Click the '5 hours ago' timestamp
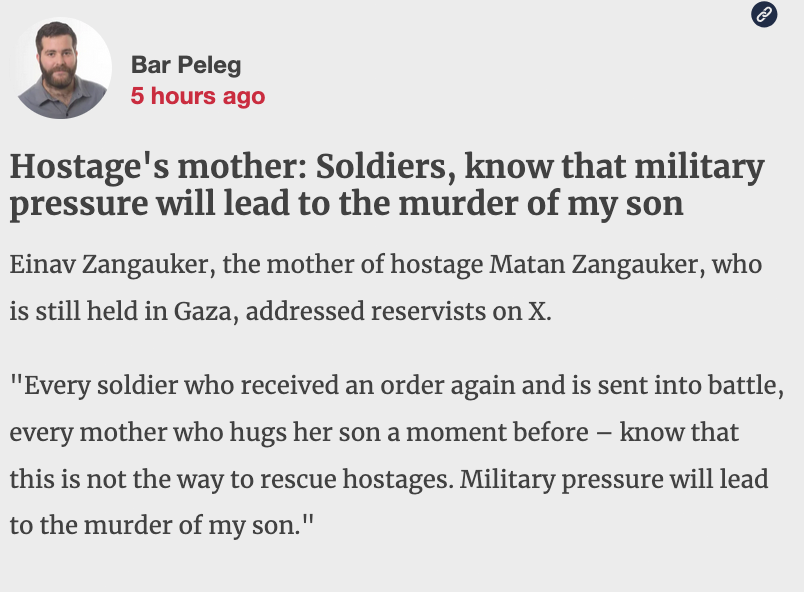The width and height of the screenshot is (806, 592). pos(198,96)
